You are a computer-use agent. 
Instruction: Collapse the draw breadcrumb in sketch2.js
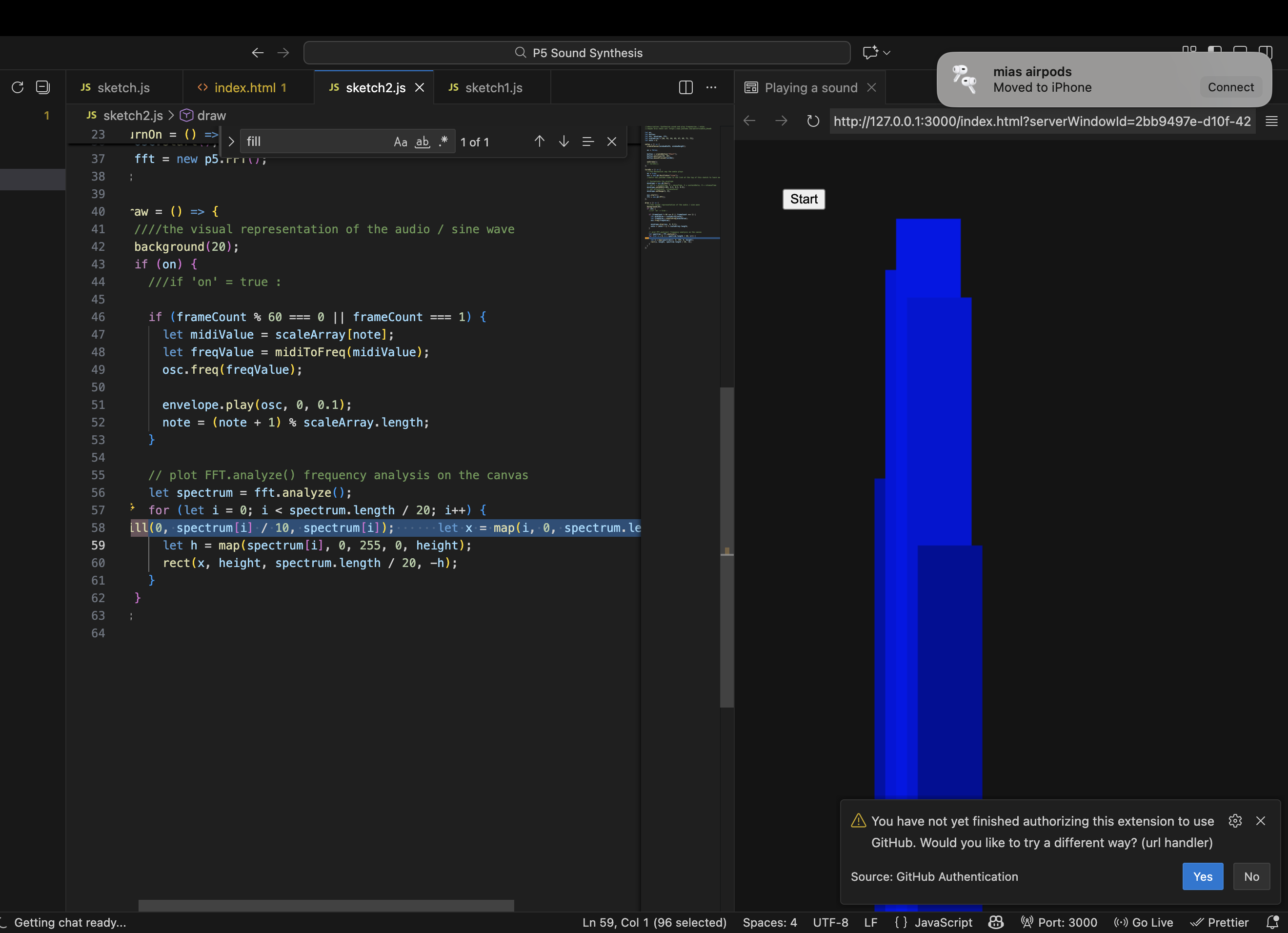(x=211, y=115)
